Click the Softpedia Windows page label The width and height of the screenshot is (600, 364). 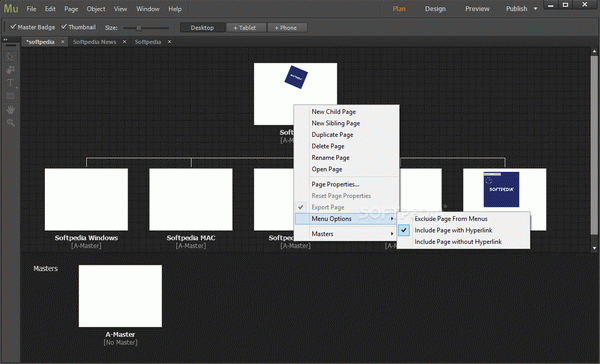pos(86,238)
